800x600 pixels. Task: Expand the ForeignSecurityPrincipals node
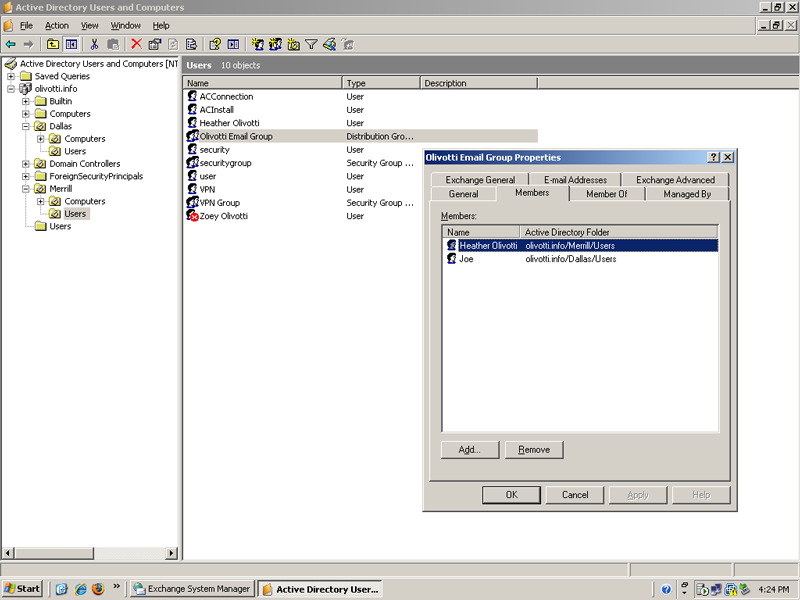click(26, 177)
